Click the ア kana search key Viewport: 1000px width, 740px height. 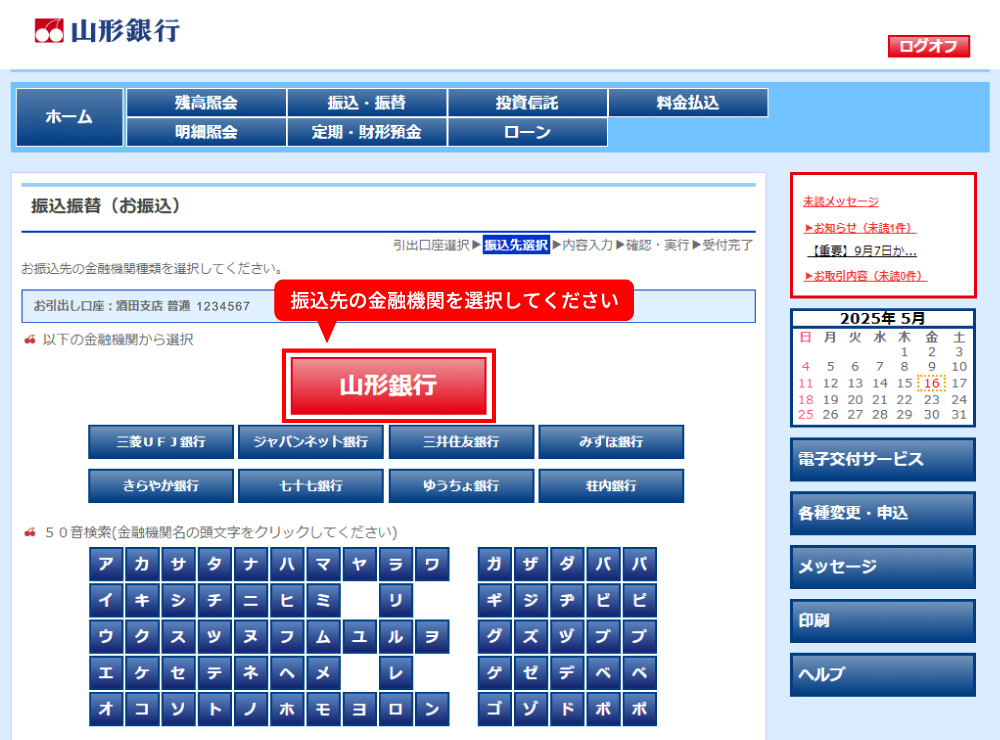pyautogui.click(x=106, y=564)
